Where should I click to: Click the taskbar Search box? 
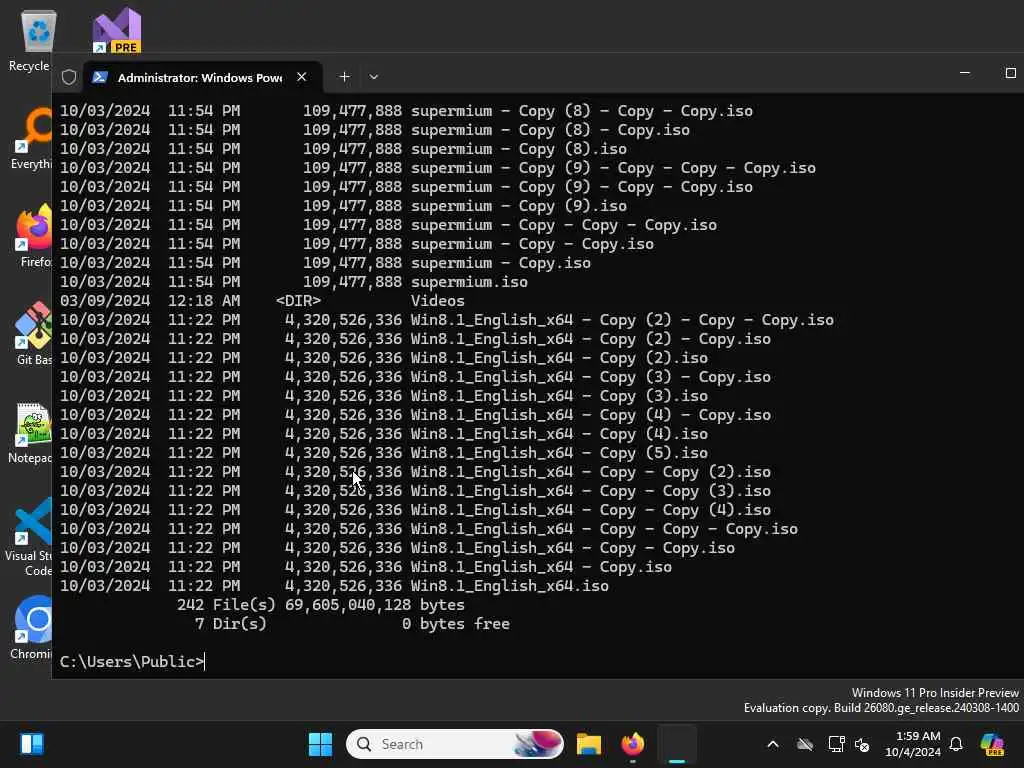[455, 744]
